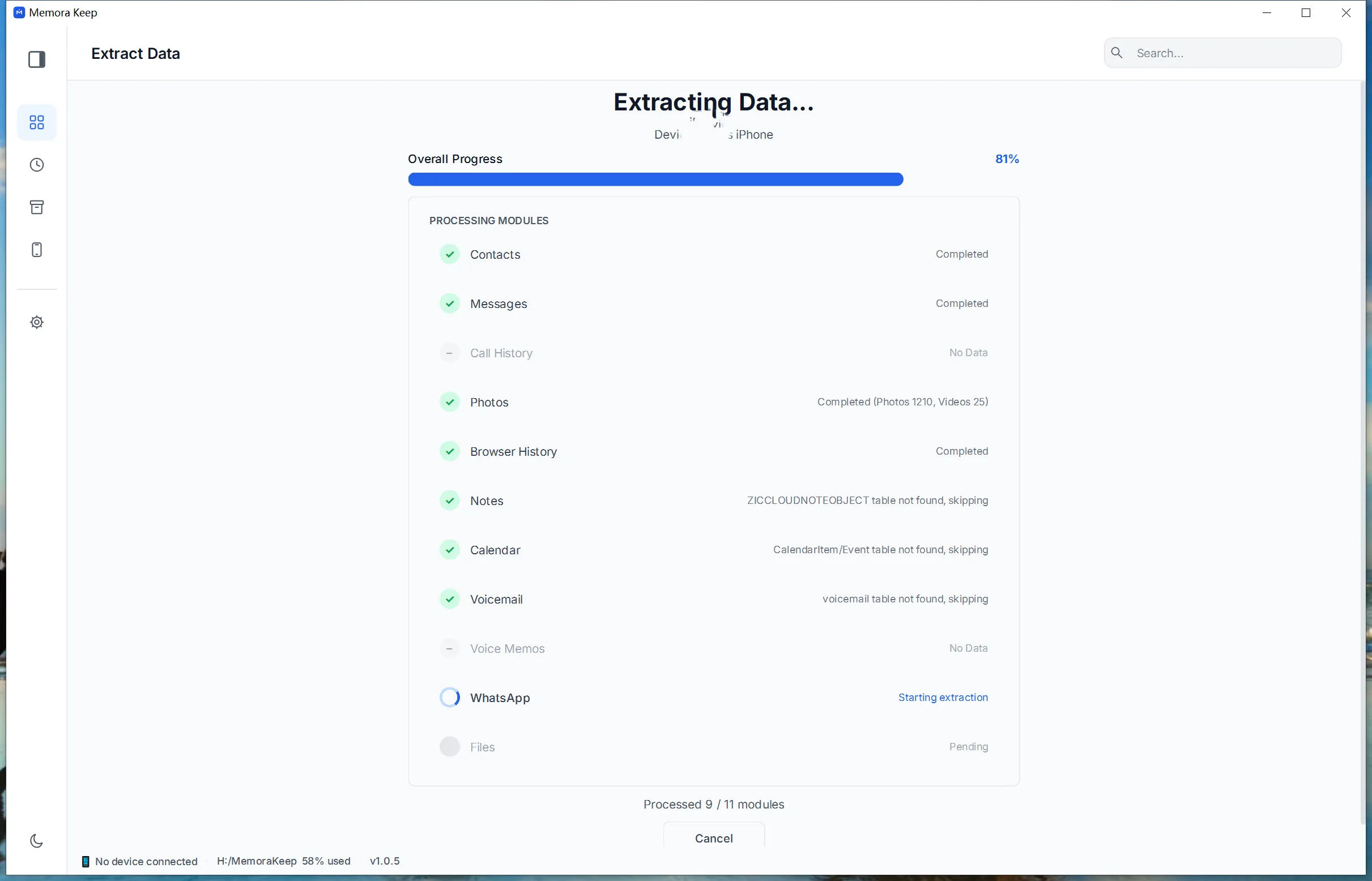
Task: Click the Voicemail checkmark icon
Action: click(450, 599)
